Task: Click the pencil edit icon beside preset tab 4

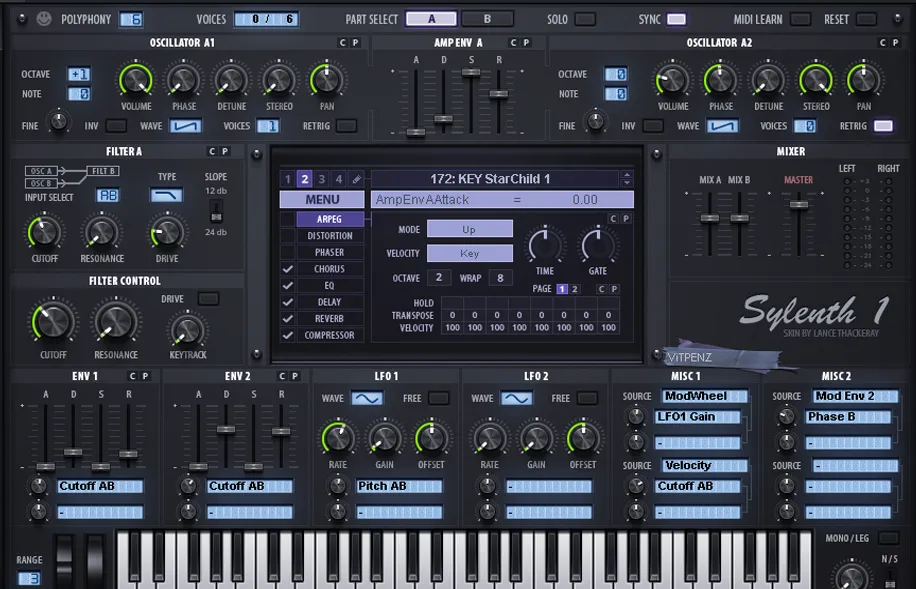Action: [x=356, y=179]
